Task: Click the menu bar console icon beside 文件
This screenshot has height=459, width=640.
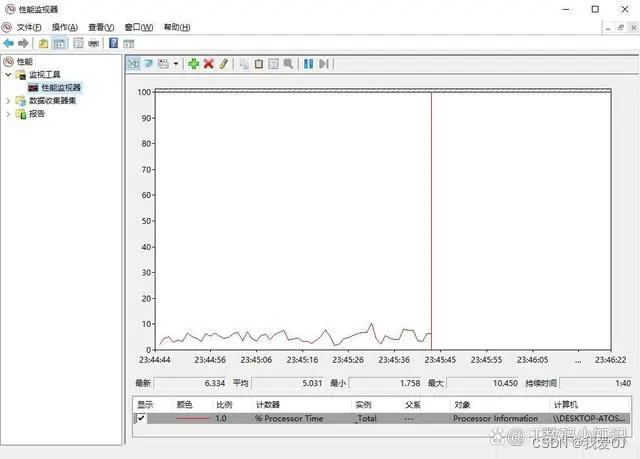Action: pos(7,27)
